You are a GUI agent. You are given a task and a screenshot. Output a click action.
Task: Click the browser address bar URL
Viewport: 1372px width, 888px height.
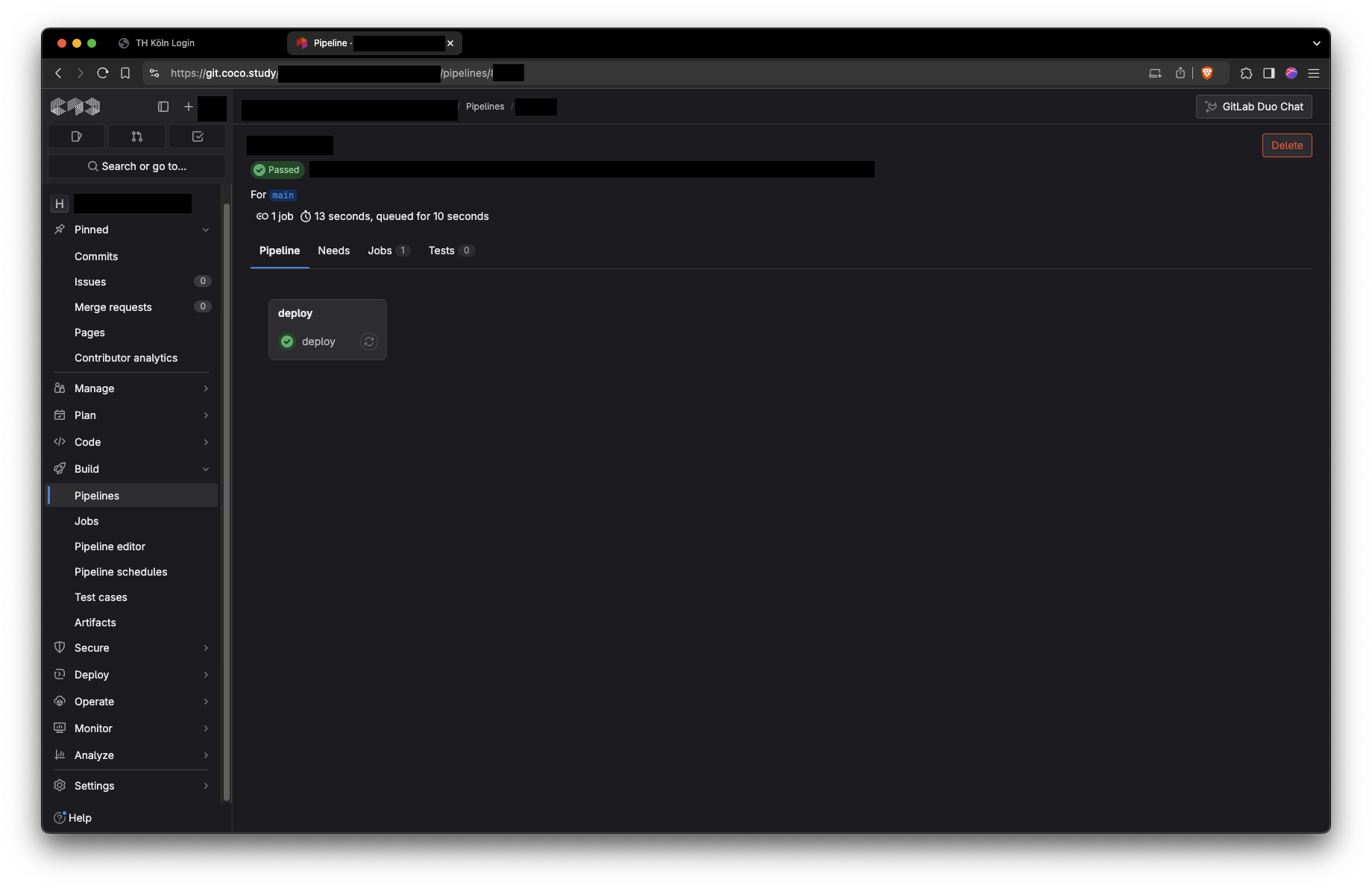[x=347, y=73]
